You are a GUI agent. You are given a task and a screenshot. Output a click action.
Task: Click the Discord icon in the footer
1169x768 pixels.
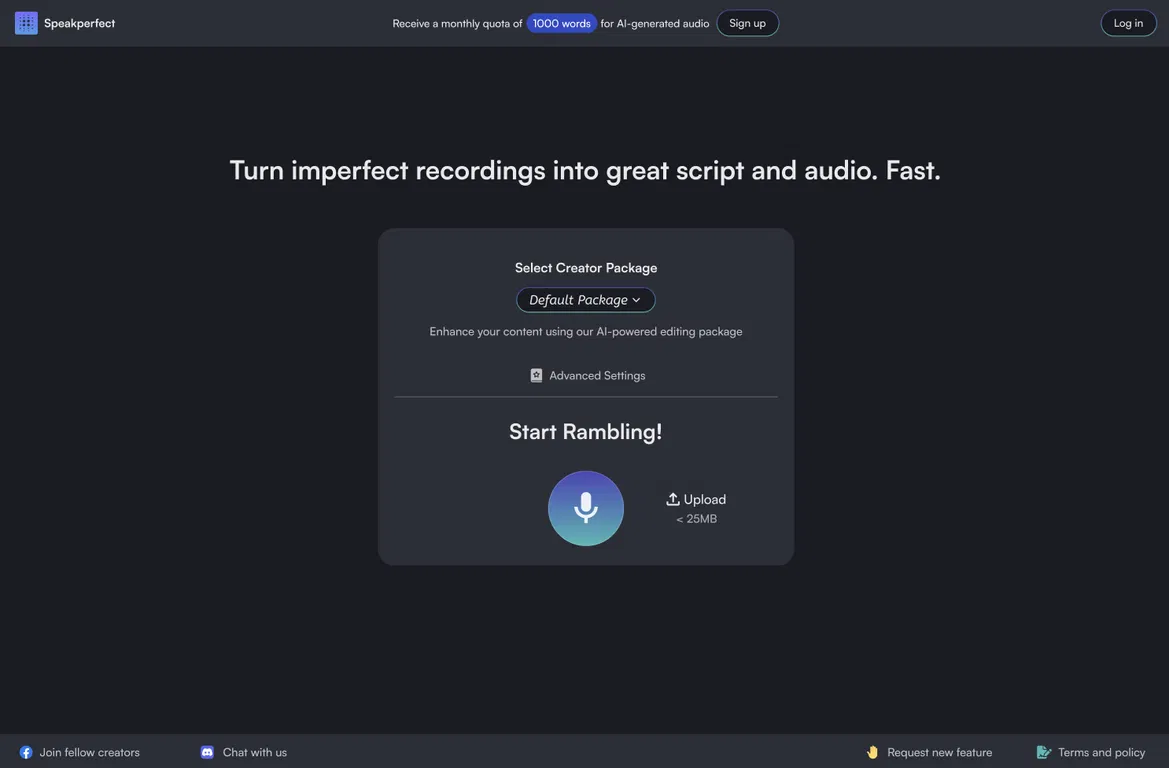click(207, 752)
